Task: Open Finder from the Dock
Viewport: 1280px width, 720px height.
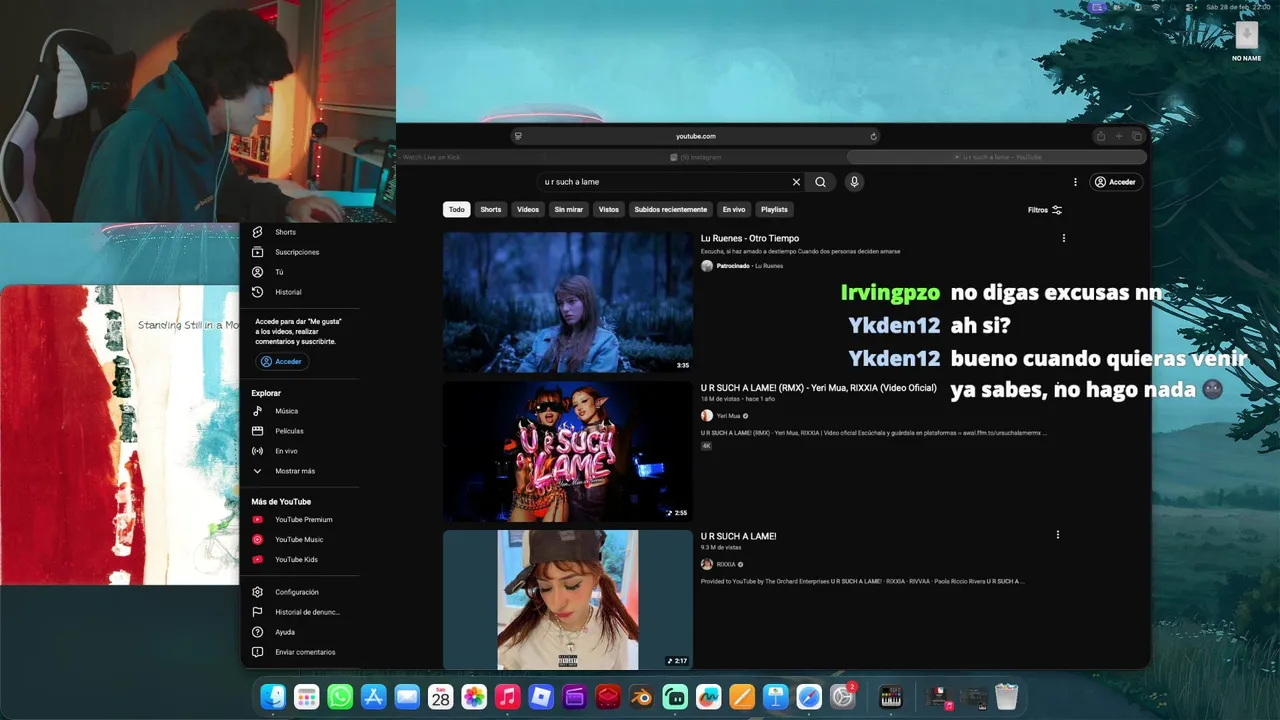Action: click(273, 697)
